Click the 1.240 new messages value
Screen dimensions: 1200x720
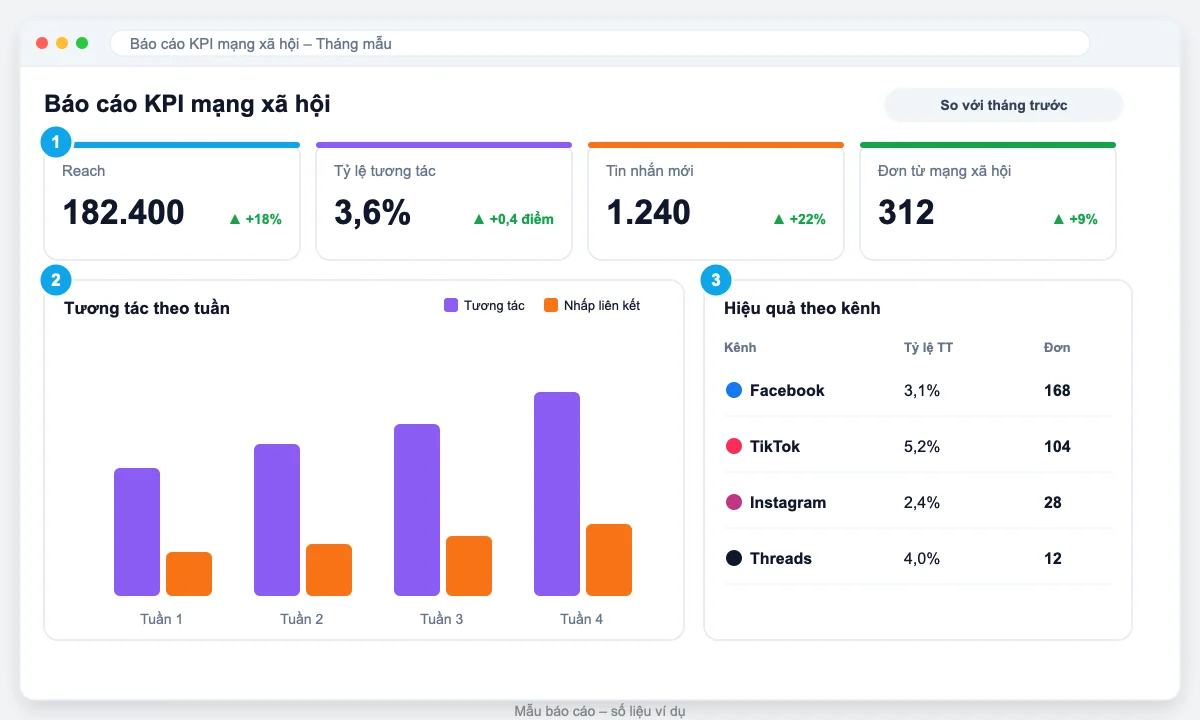click(648, 212)
